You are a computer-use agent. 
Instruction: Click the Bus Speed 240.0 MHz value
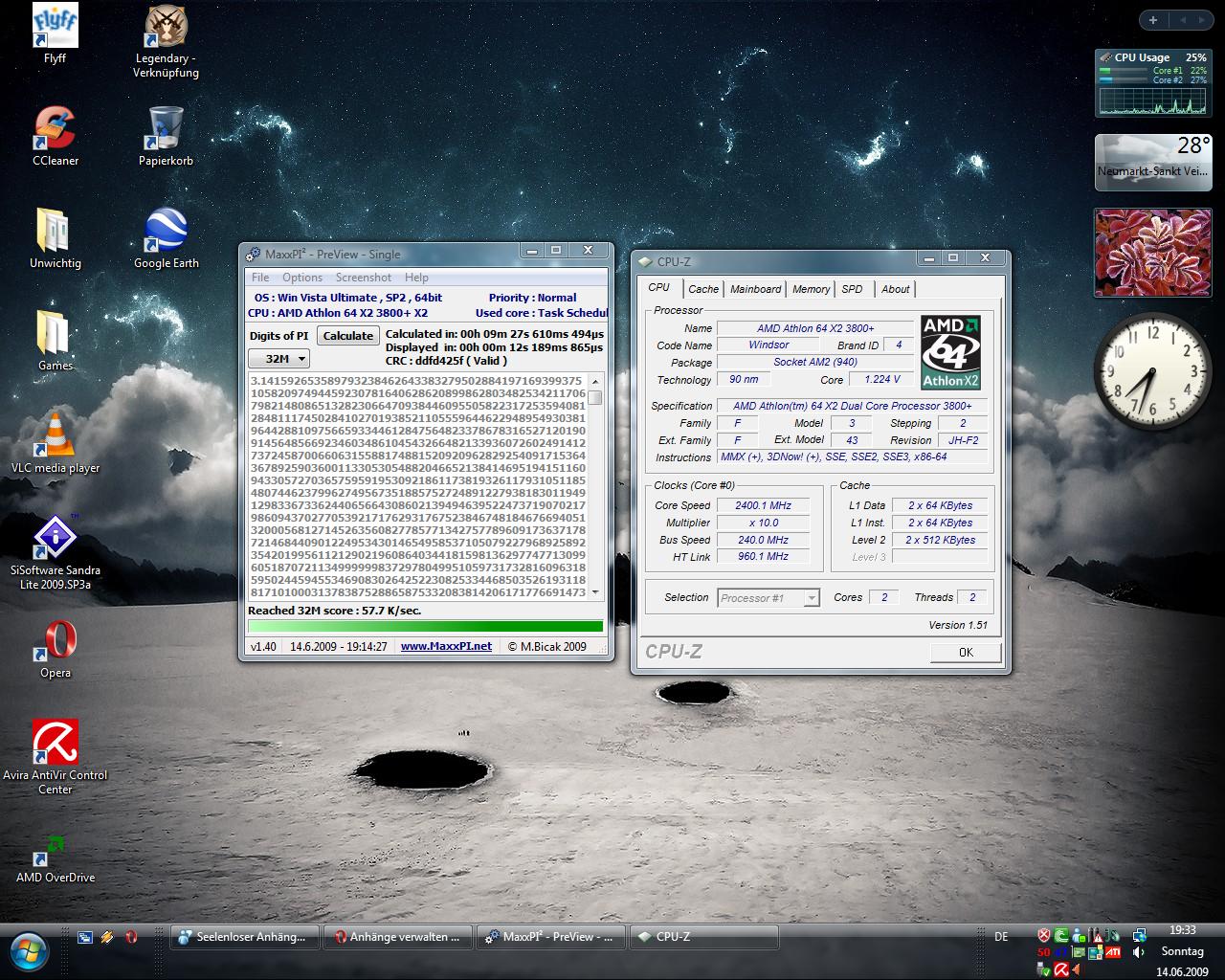(x=763, y=540)
